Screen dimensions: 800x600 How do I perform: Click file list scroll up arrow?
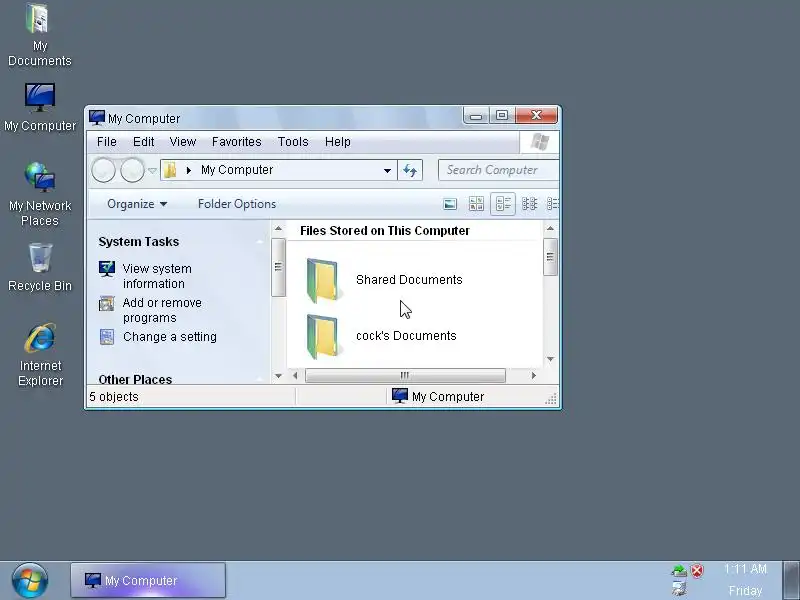coord(550,228)
